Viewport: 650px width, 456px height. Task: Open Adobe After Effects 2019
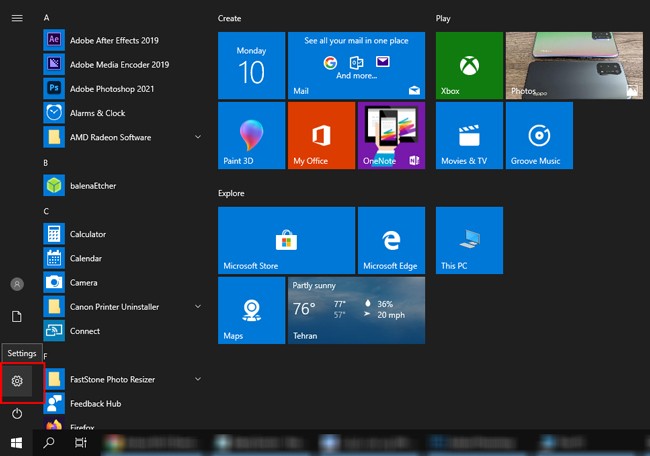pos(124,40)
